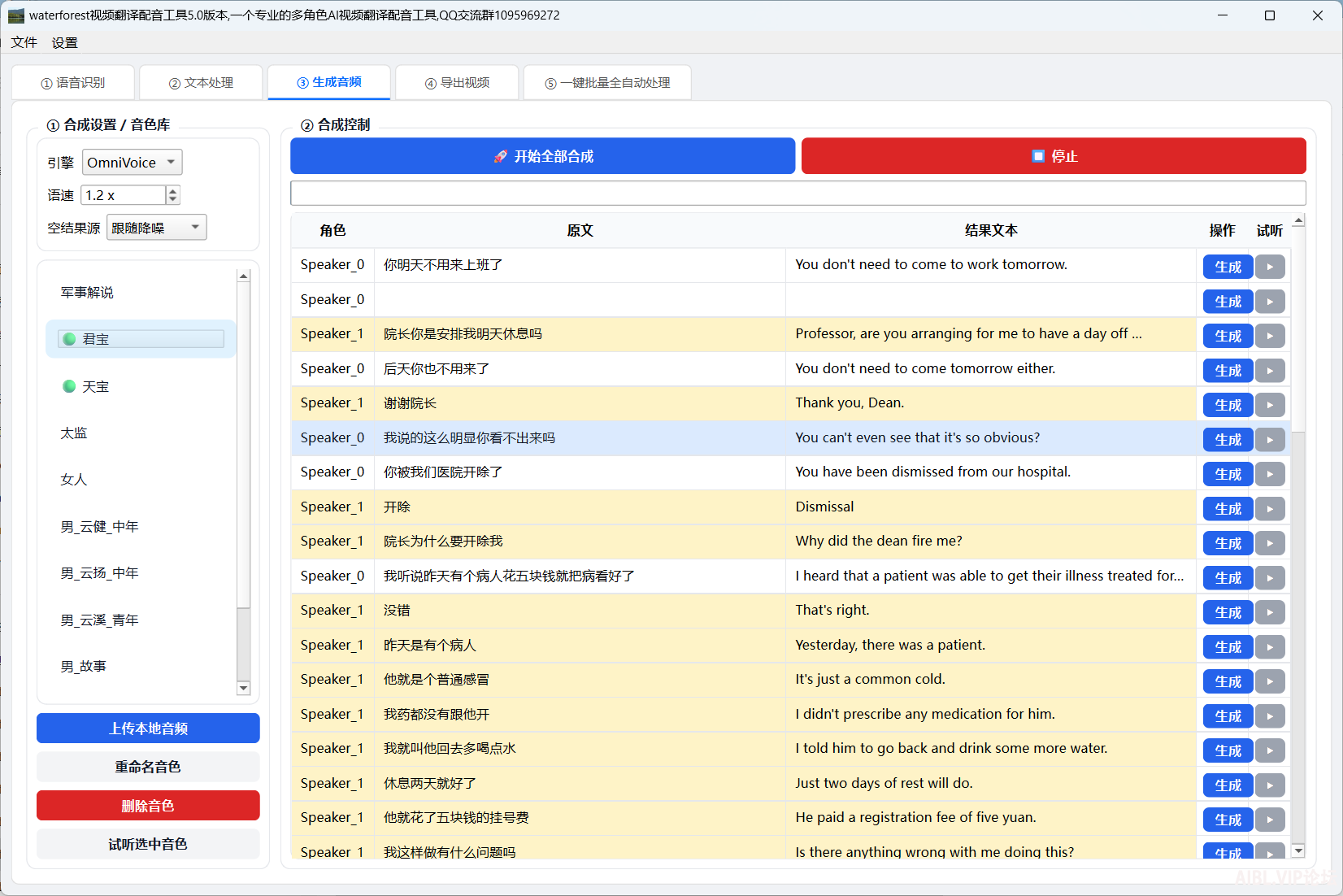Click 上传本地音频 button
The image size is (1343, 896).
(148, 729)
